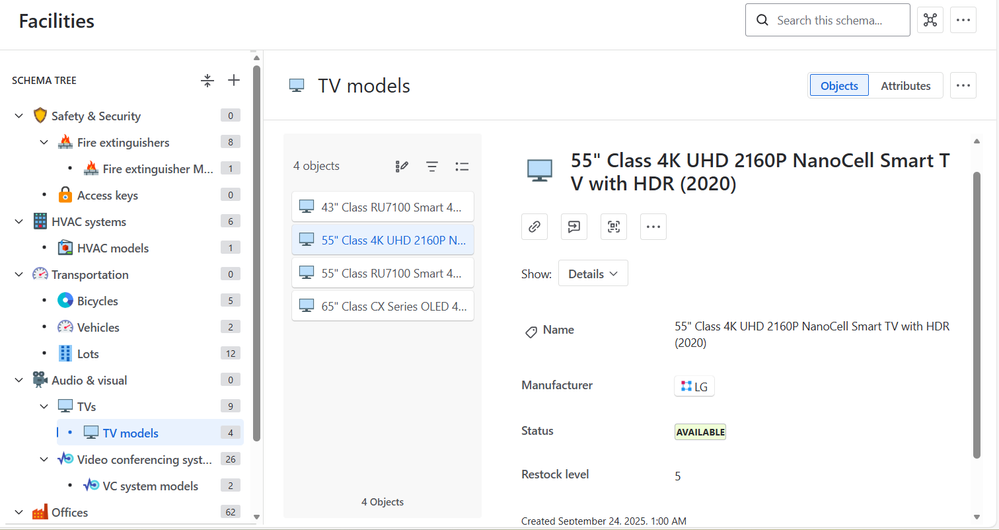
Task: Copy the object link with the chain icon
Action: [x=535, y=227]
